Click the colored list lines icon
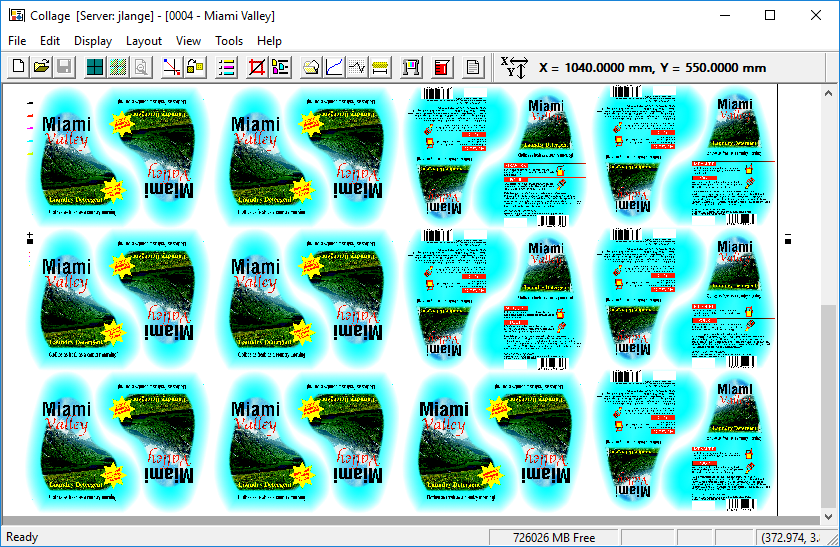840x547 pixels. pos(226,68)
